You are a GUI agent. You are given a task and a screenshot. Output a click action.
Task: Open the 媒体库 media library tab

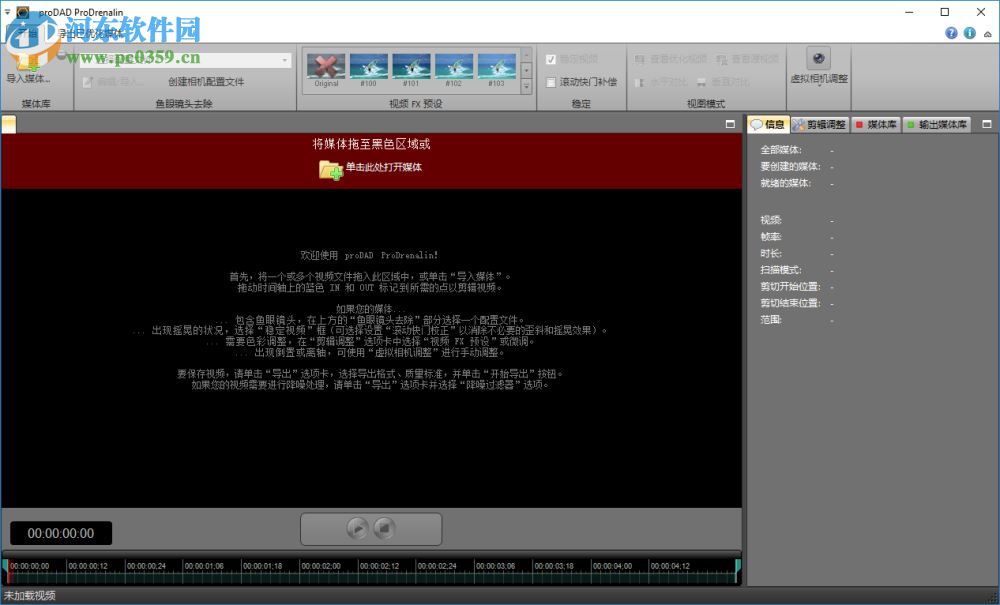(877, 125)
